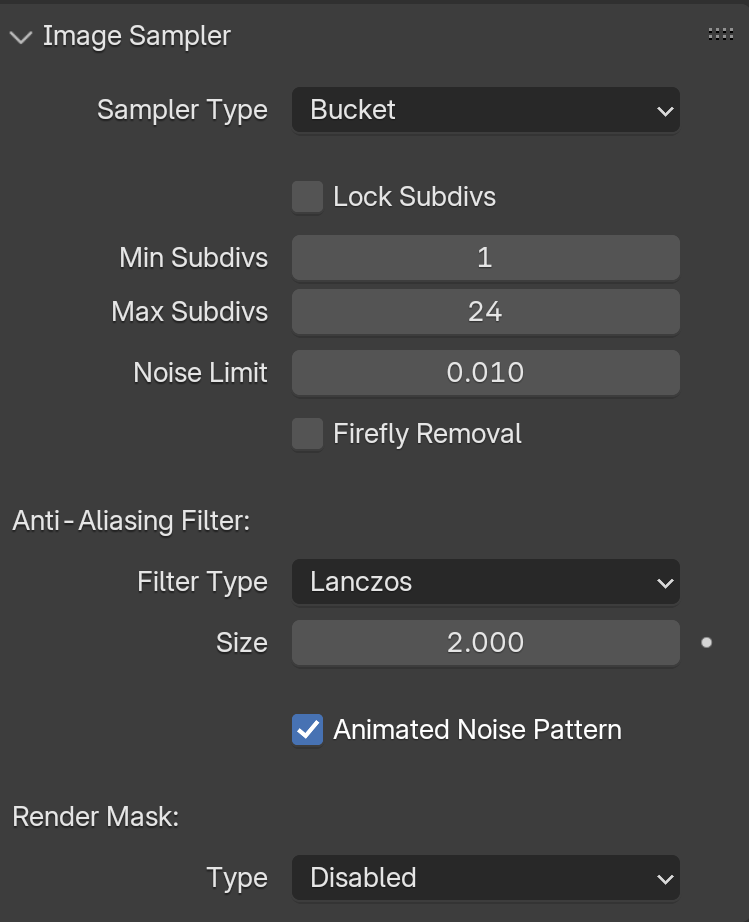Collapse the Image Sampler panel arrow
This screenshot has height=922, width=749.
coord(21,38)
